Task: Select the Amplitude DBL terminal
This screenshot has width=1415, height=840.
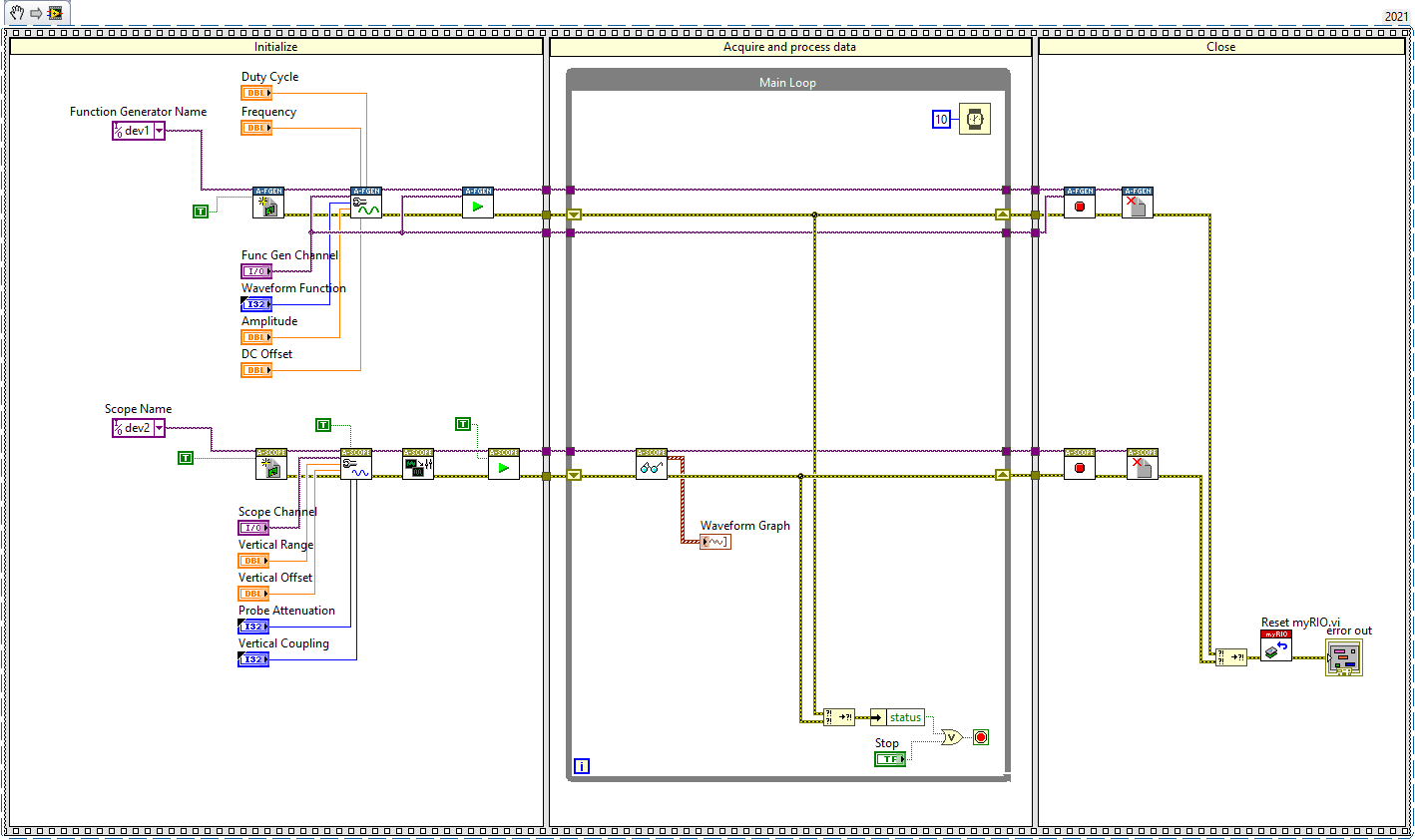Action: click(x=256, y=337)
